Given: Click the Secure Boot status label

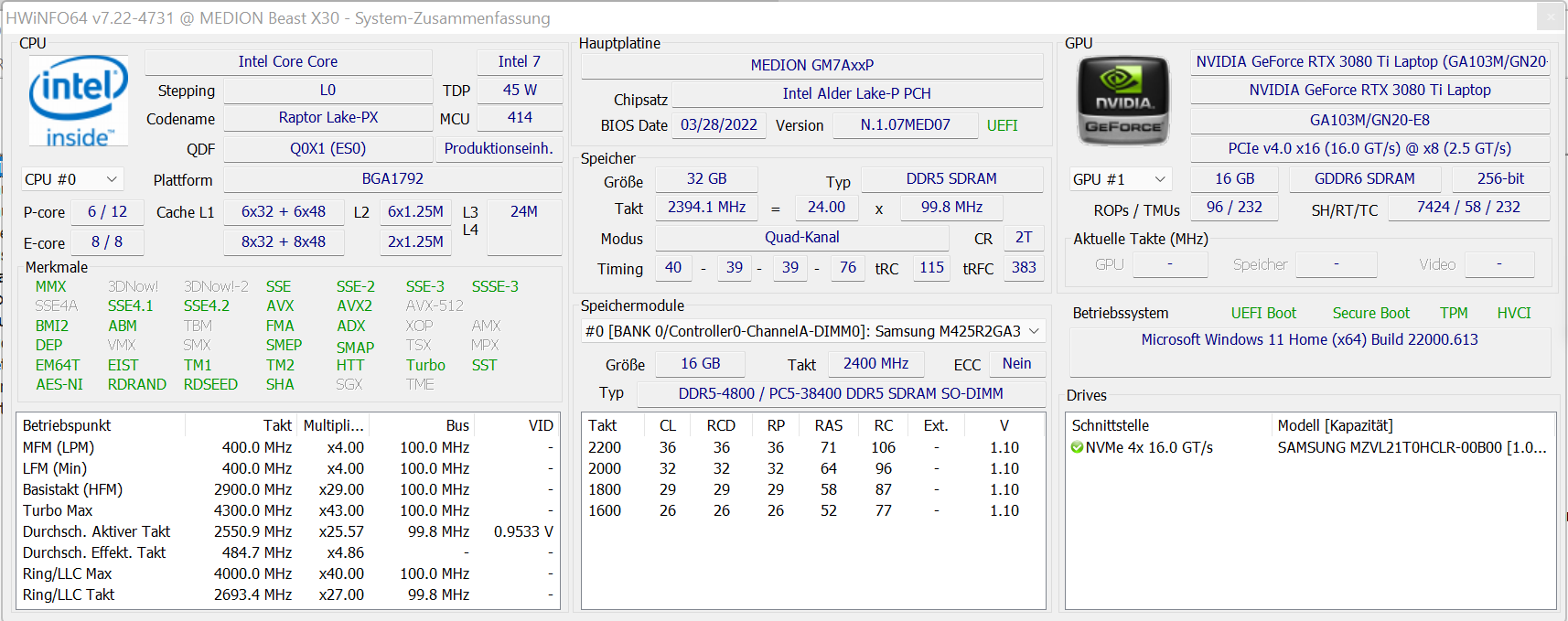Looking at the screenshot, I should (1370, 314).
